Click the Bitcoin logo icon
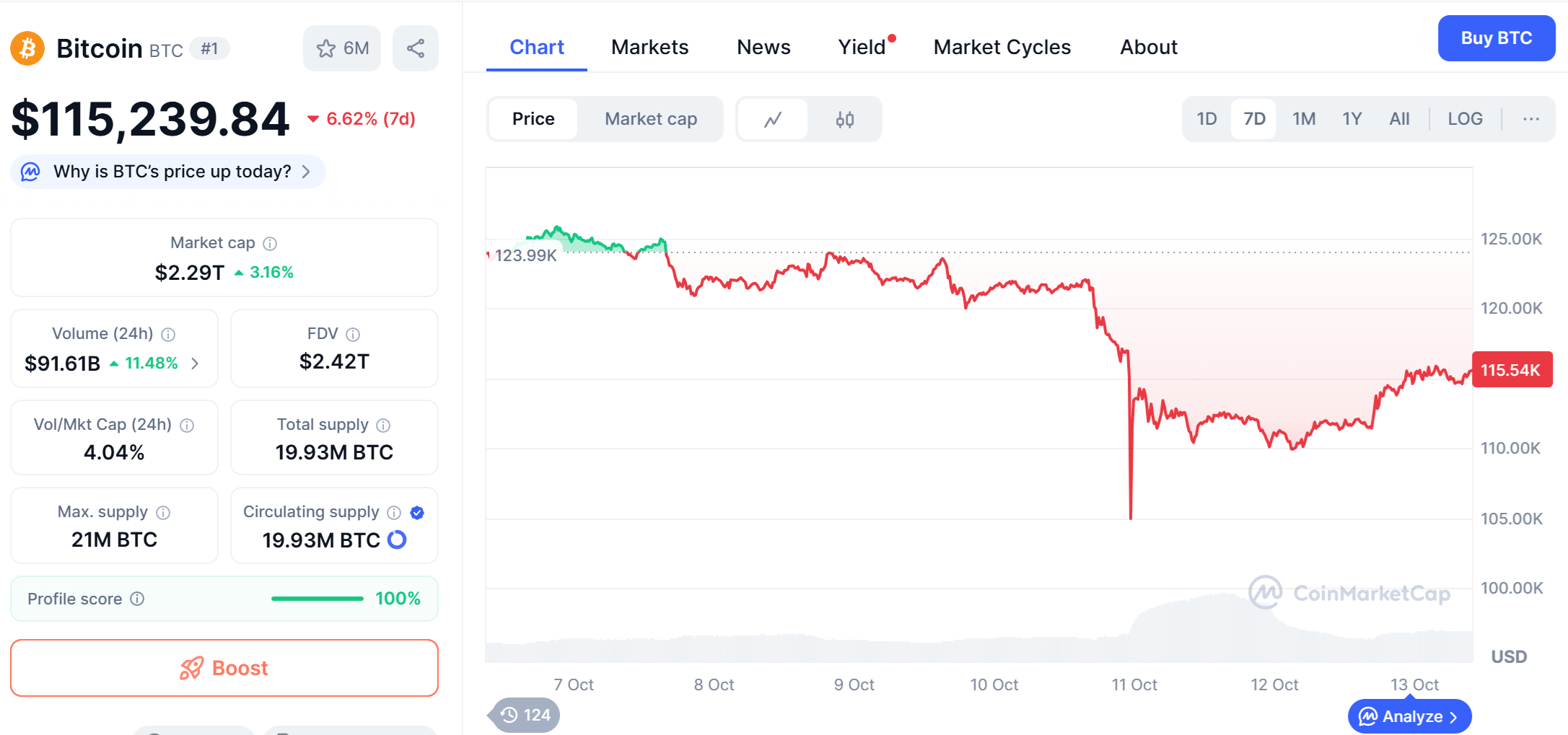This screenshot has width=1568, height=735. click(x=27, y=48)
